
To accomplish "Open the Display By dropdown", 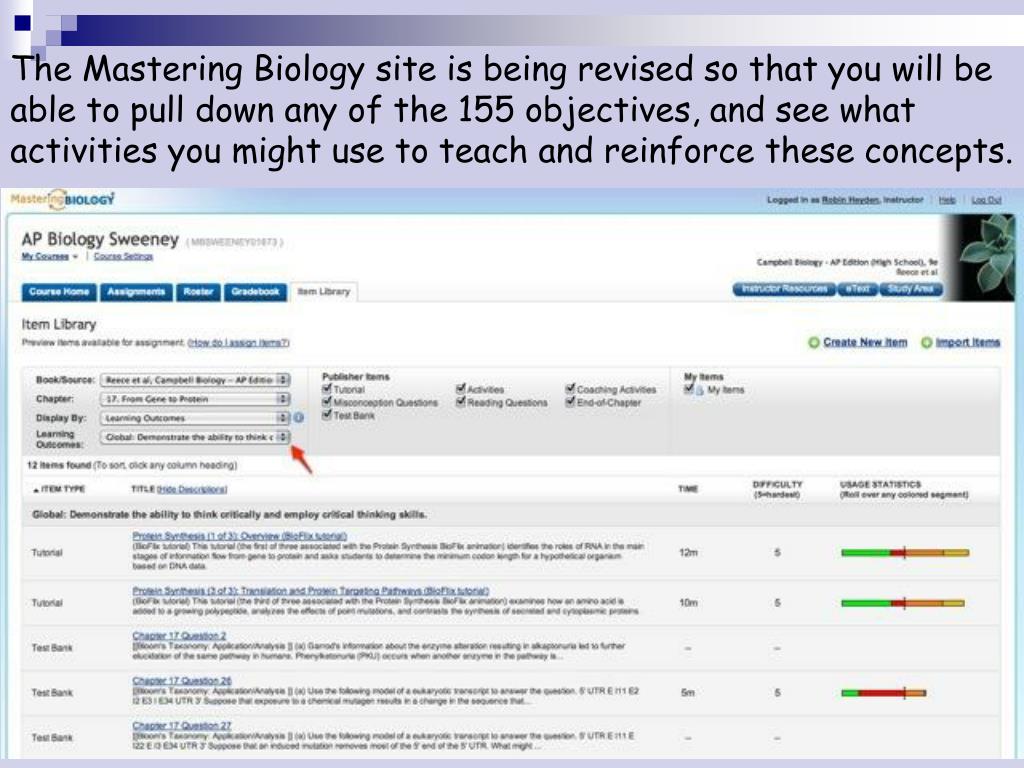I will coord(195,417).
